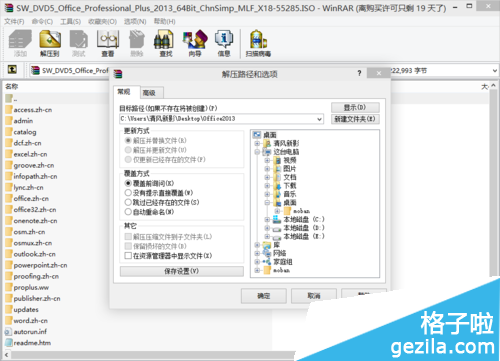Open the View (查看) toolbar icon
Image resolution: width=500 pixels, height=361 pixels.
coord(108,43)
